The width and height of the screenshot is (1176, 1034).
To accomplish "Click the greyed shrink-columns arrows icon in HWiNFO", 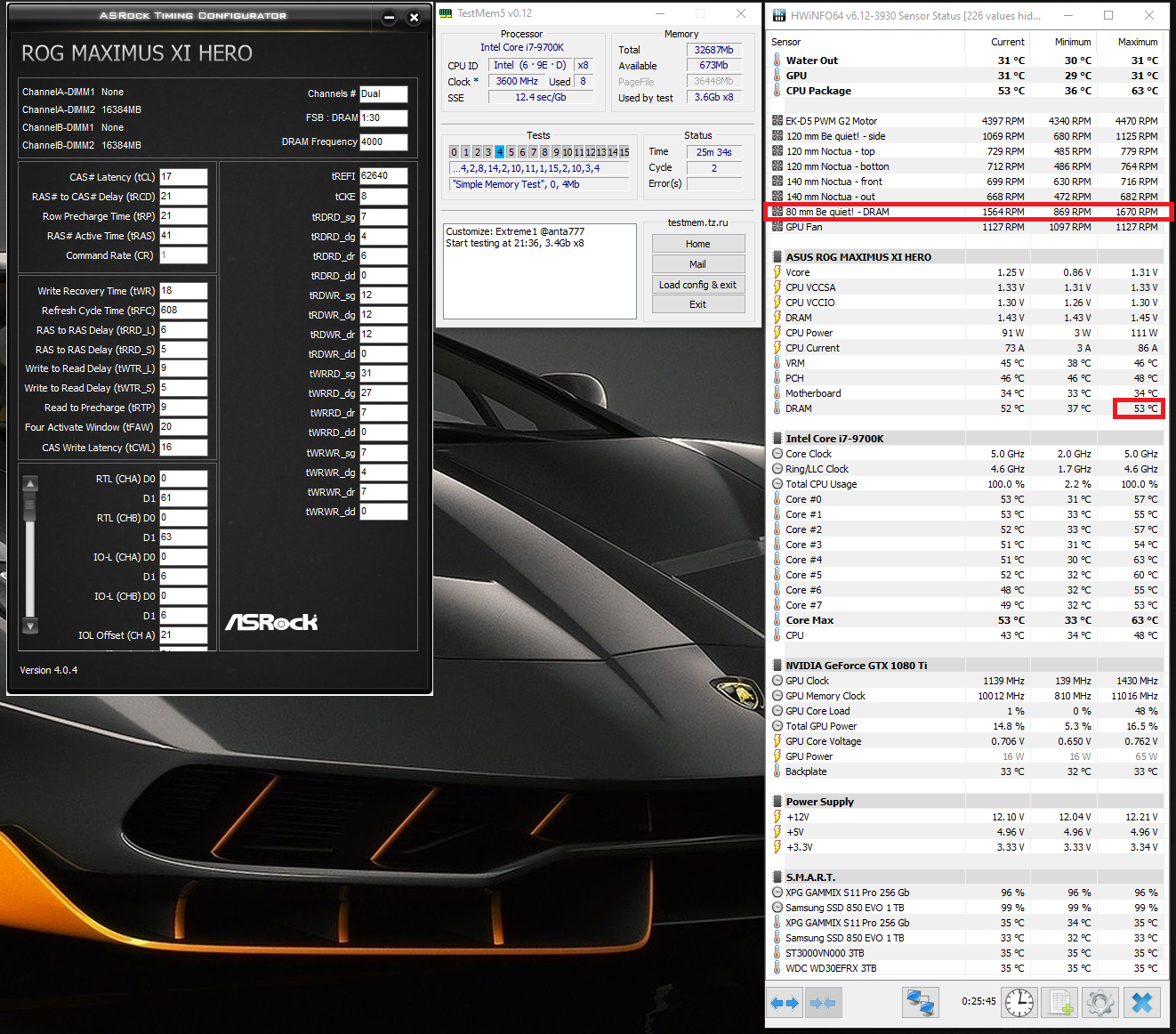I will (x=823, y=1003).
